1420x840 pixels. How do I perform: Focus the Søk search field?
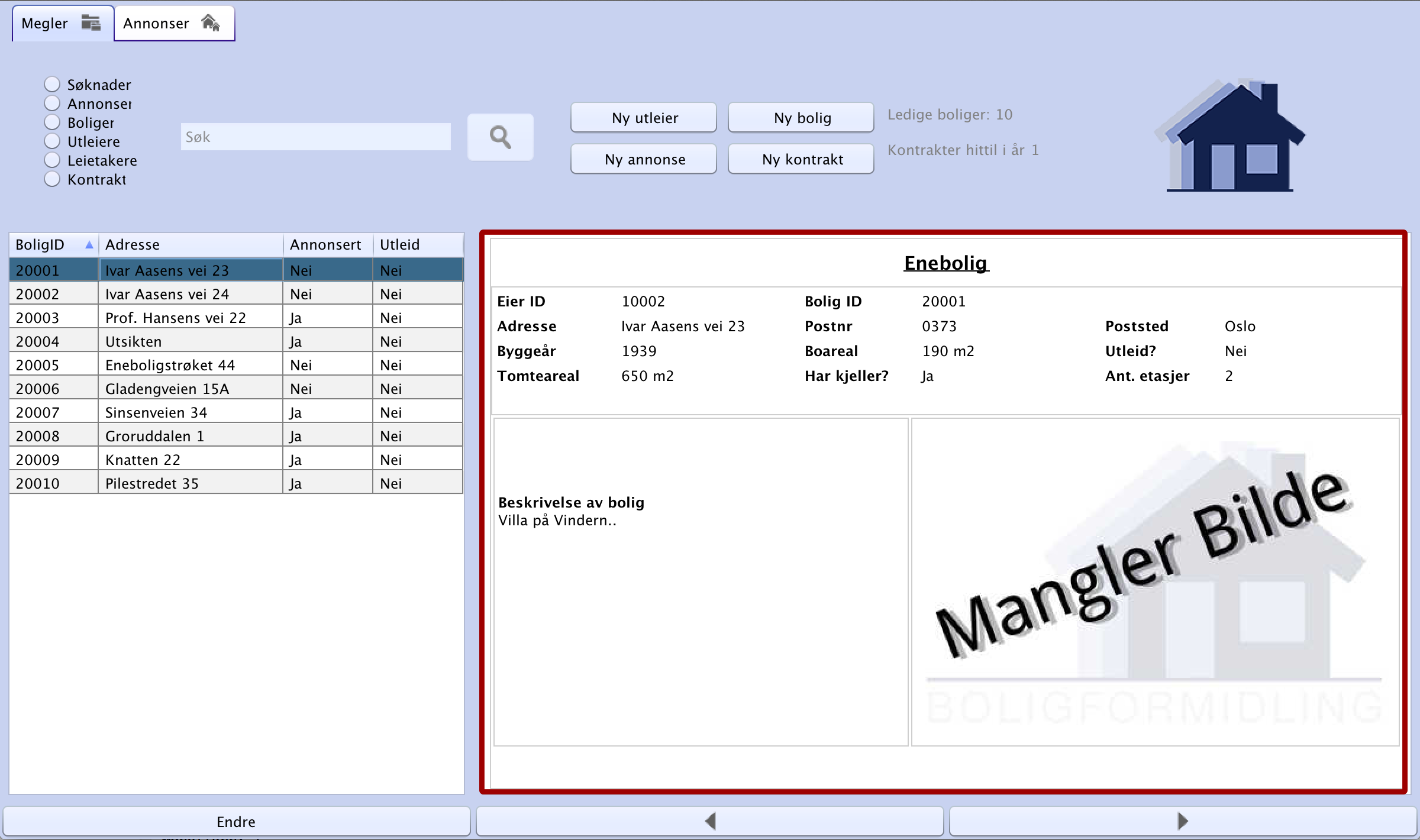(x=316, y=137)
